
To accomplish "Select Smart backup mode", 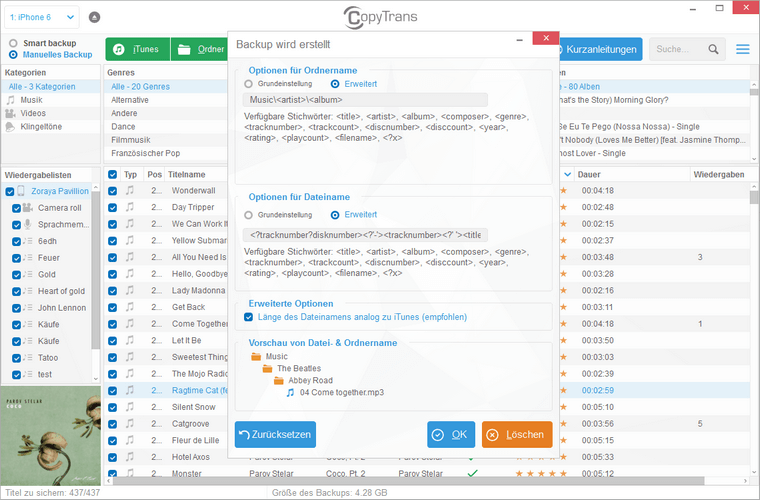I will point(13,43).
